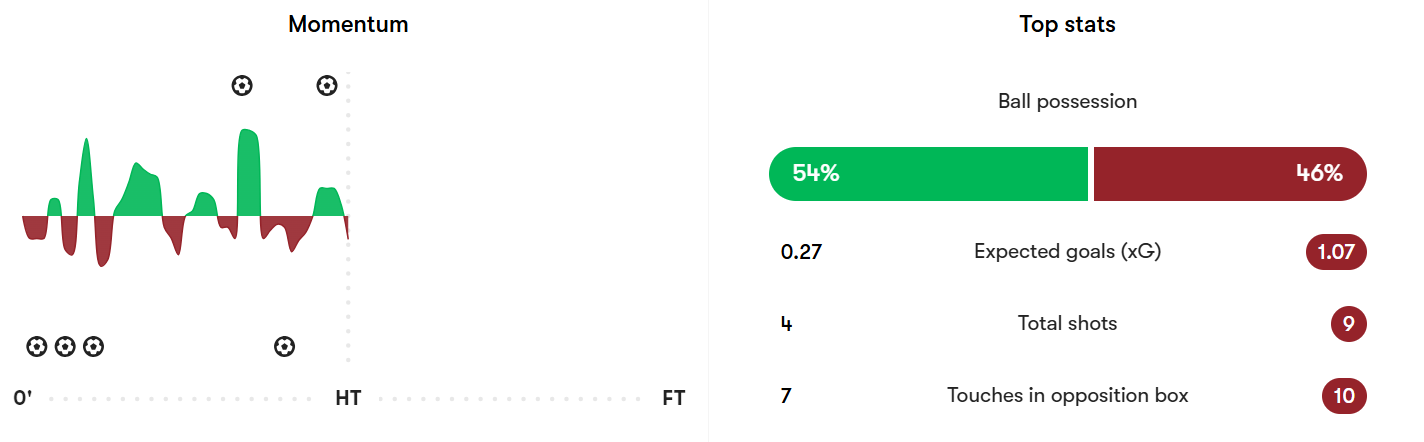Click the red 46% possession bar
This screenshot has width=1424, height=442.
(x=1230, y=174)
